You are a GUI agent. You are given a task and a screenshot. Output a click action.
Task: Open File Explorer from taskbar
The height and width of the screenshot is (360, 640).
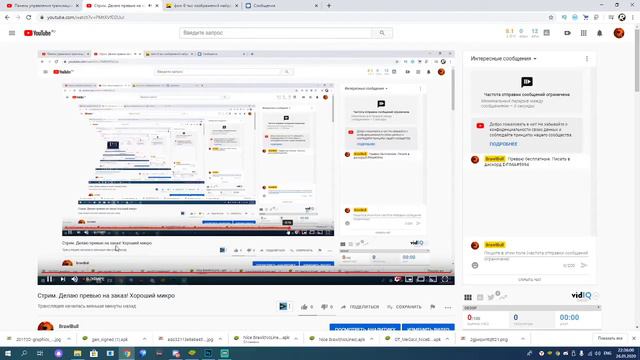pos(77,353)
